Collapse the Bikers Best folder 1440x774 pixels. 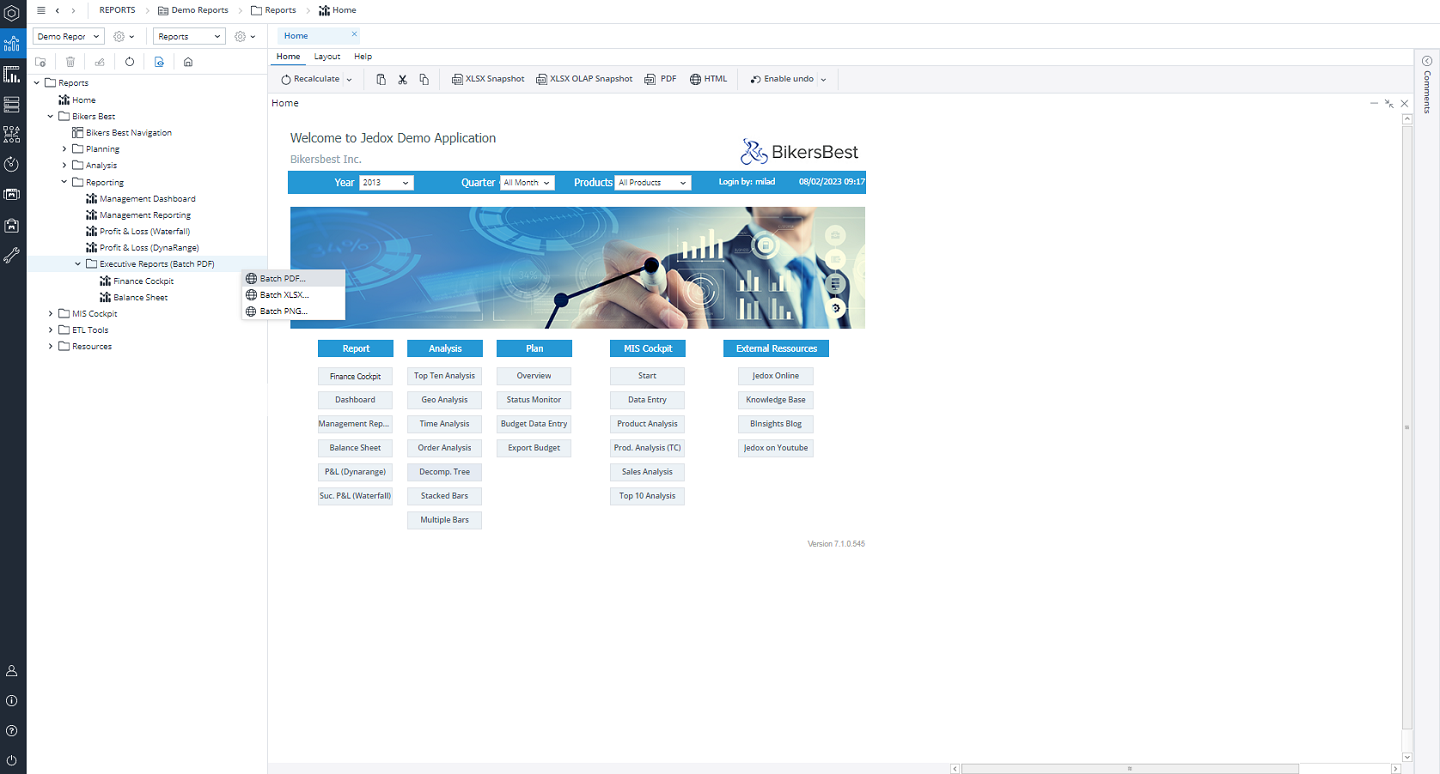[51, 116]
